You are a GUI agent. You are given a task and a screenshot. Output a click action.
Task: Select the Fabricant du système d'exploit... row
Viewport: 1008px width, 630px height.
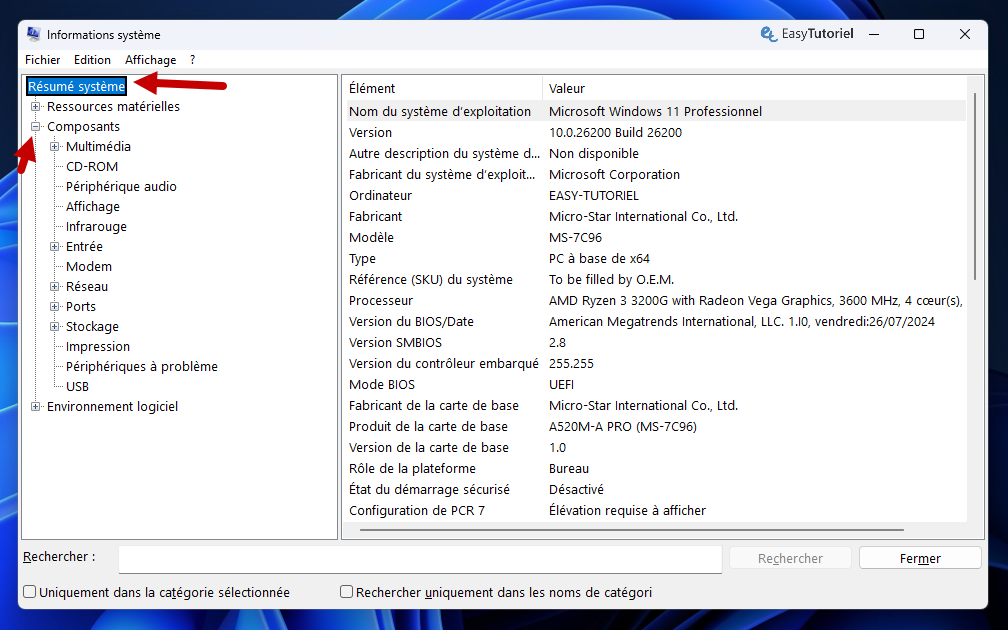click(656, 174)
